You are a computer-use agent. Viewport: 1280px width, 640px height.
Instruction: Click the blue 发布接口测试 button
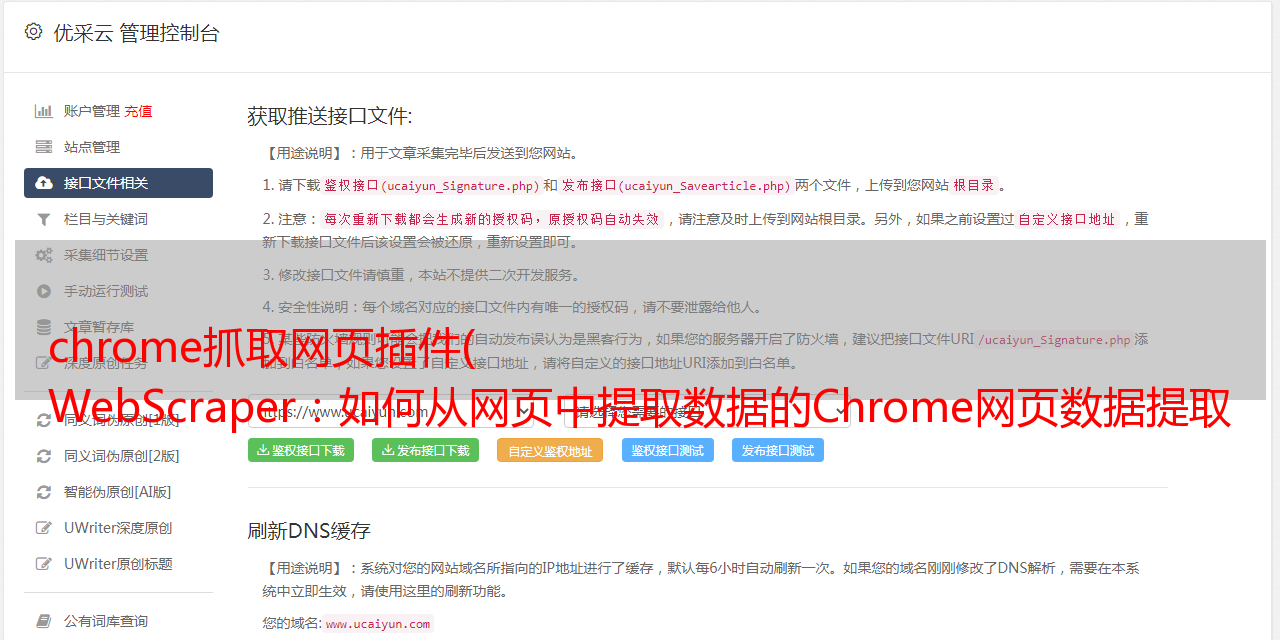click(778, 450)
